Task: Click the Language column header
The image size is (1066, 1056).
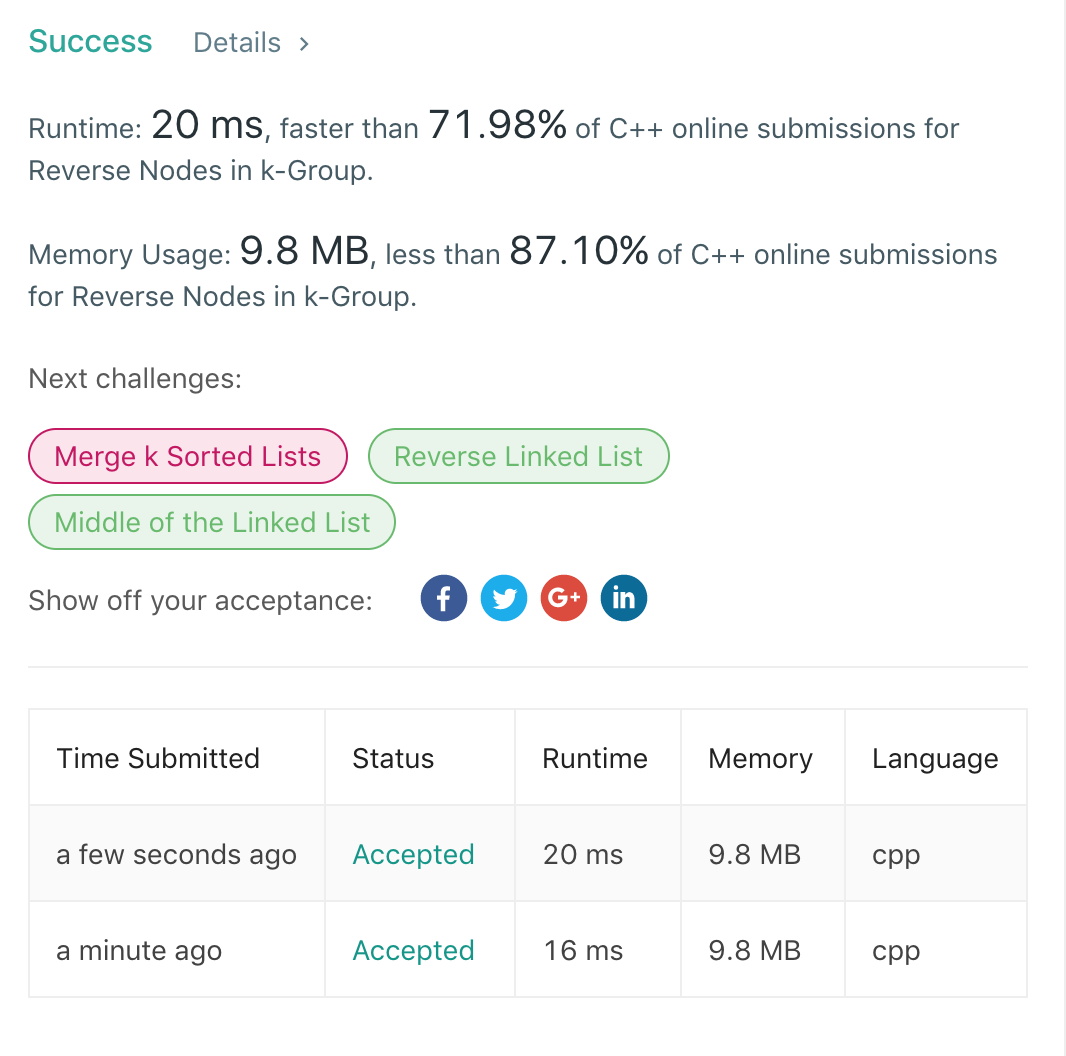Action: pyautogui.click(x=935, y=758)
